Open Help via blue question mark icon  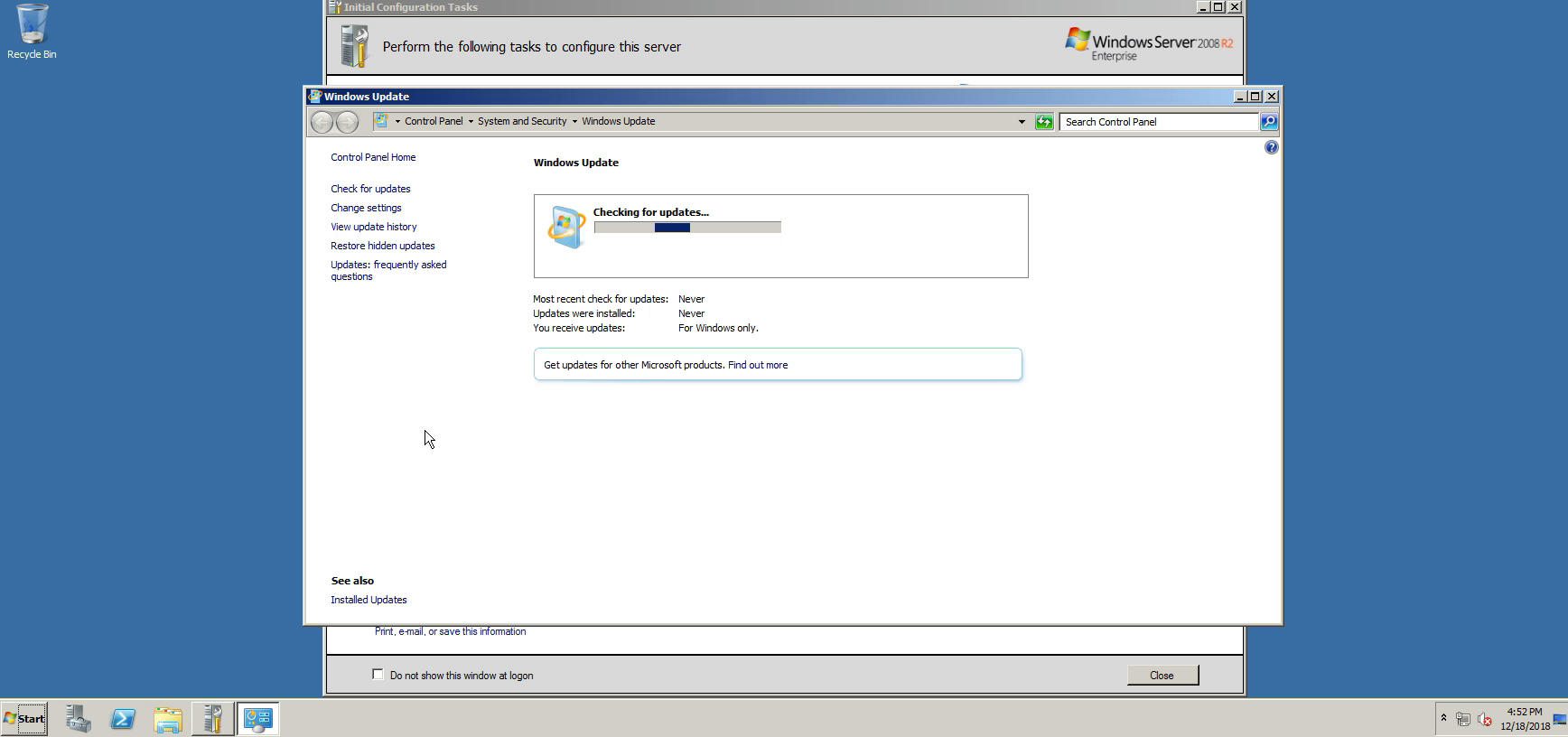(x=1271, y=147)
